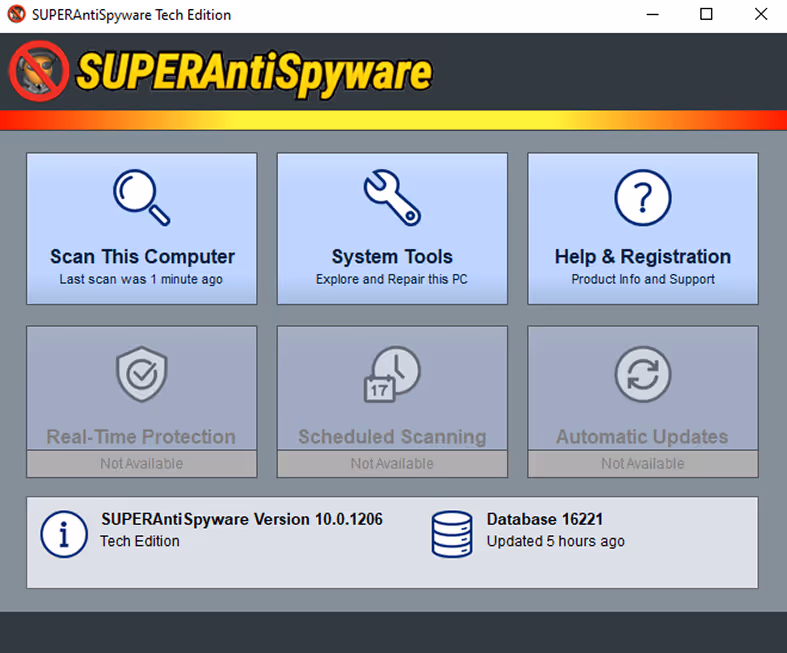The width and height of the screenshot is (787, 653).
Task: Click Not Available under Real-Time Protection
Action: click(142, 463)
